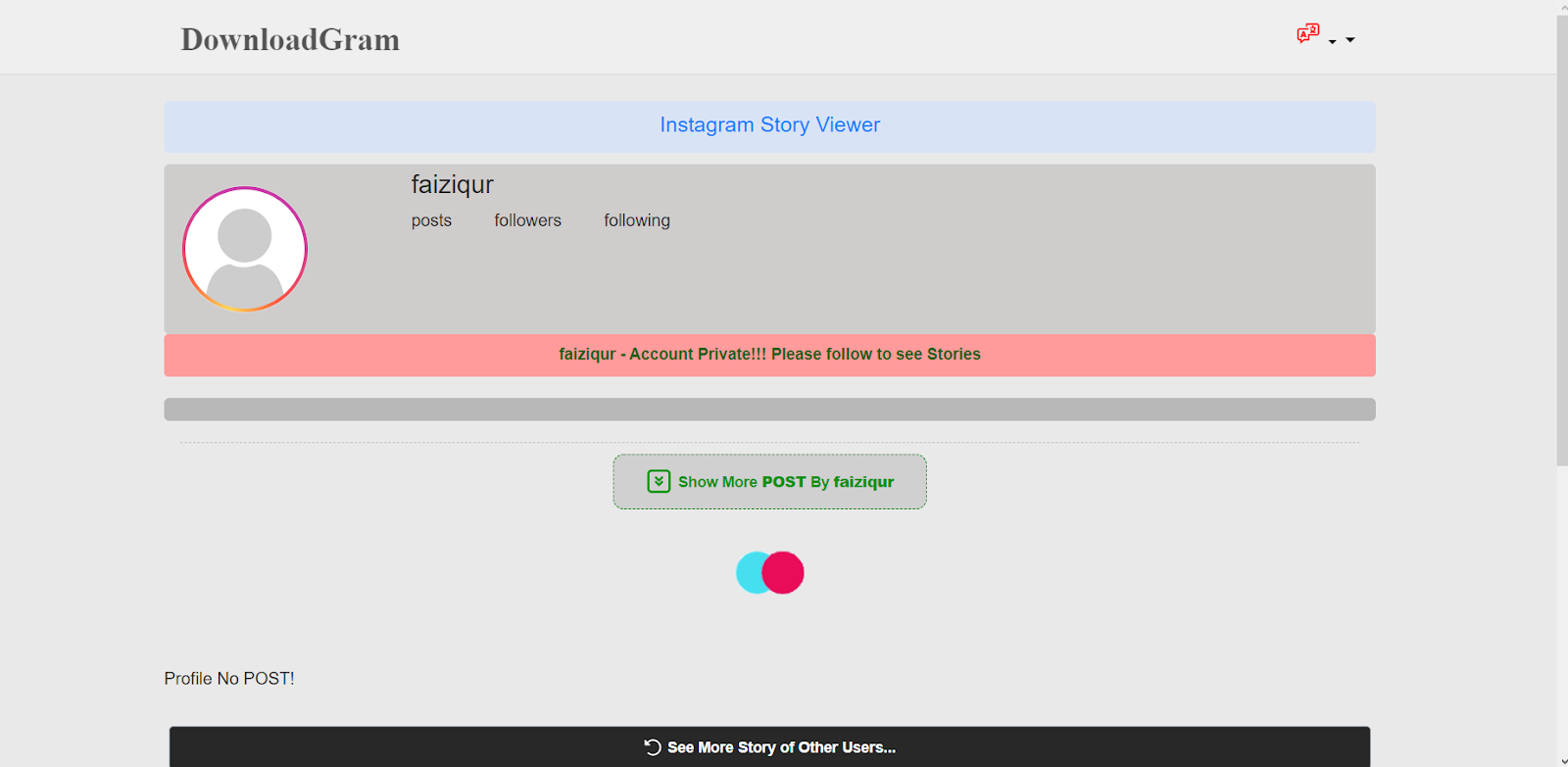The image size is (1568, 767).
Task: Click the posts count label
Action: click(x=431, y=220)
